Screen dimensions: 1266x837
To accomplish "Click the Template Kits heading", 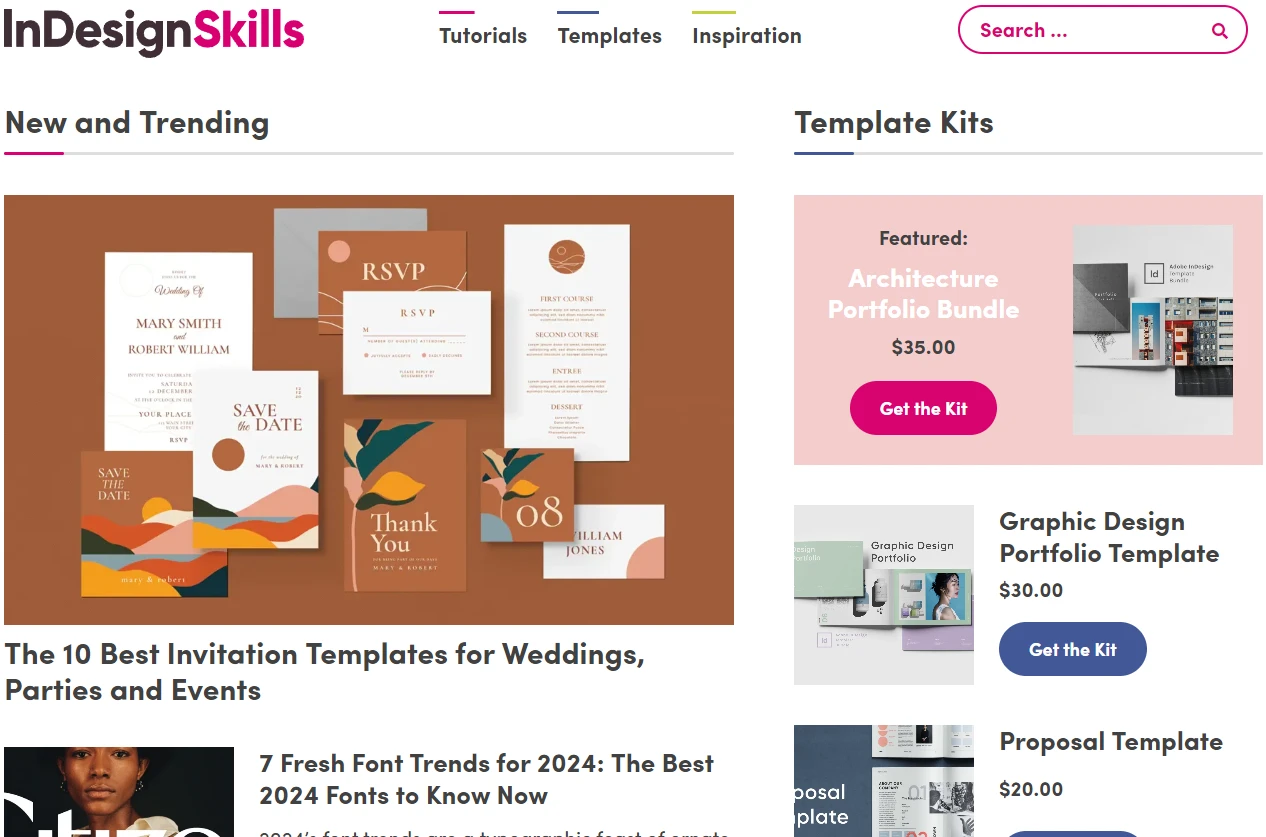I will (893, 122).
